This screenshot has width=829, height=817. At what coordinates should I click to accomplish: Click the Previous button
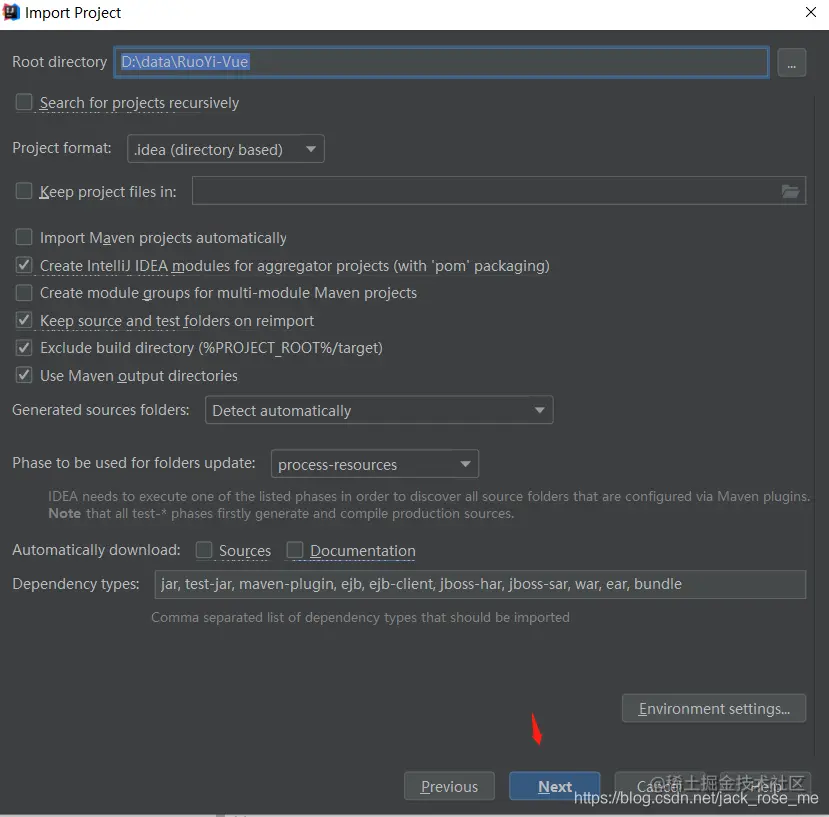pyautogui.click(x=449, y=786)
